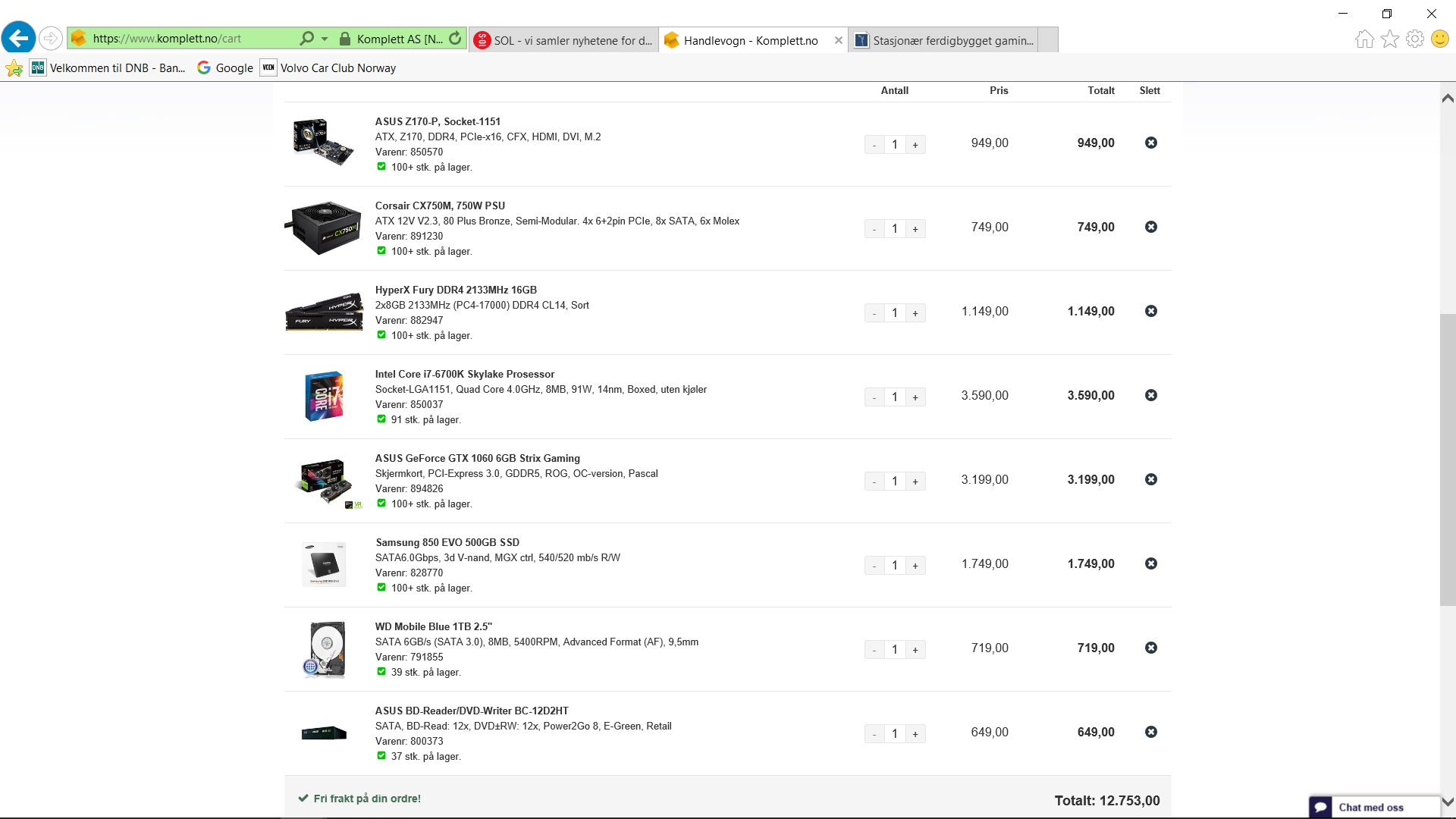The width and height of the screenshot is (1456, 819).
Task: Open HyperX Fury DDR4 2133MHz 16GB link
Action: point(456,290)
